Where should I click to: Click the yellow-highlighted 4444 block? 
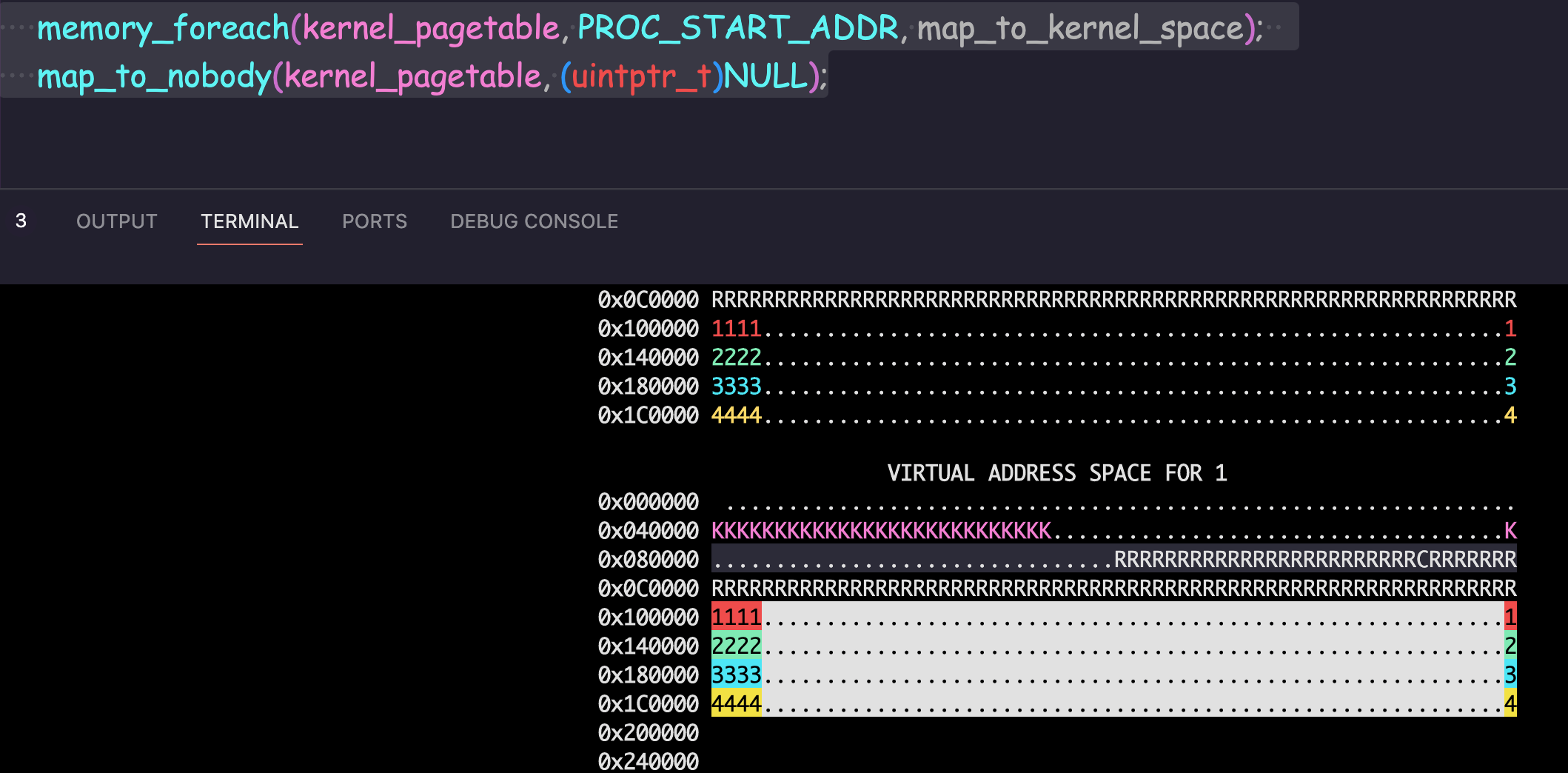736,703
